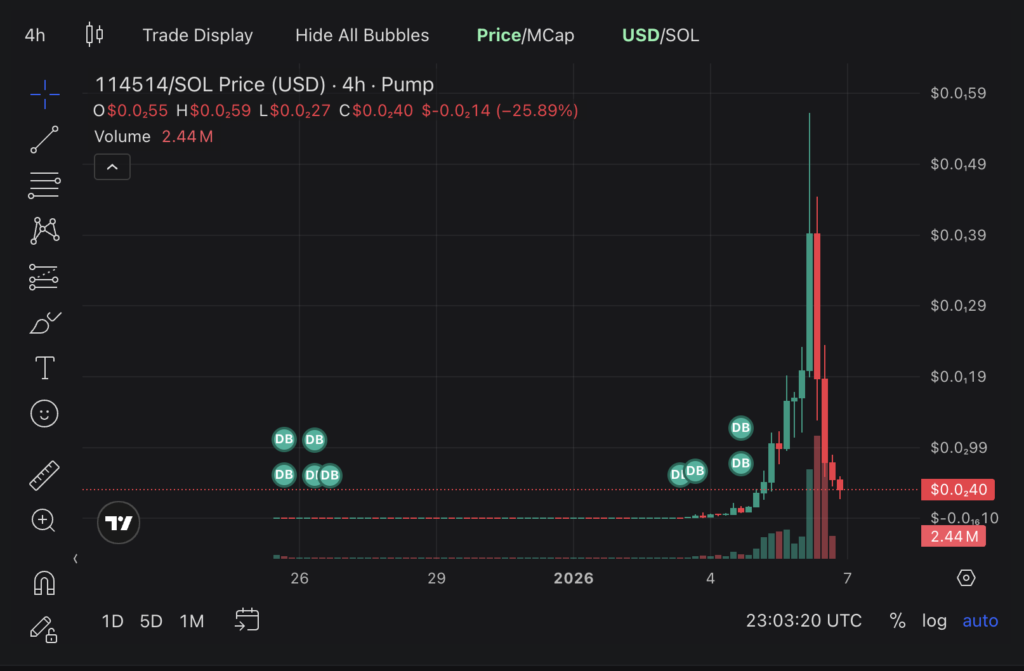Open the emoji icons tool
The image size is (1024, 671).
(45, 413)
